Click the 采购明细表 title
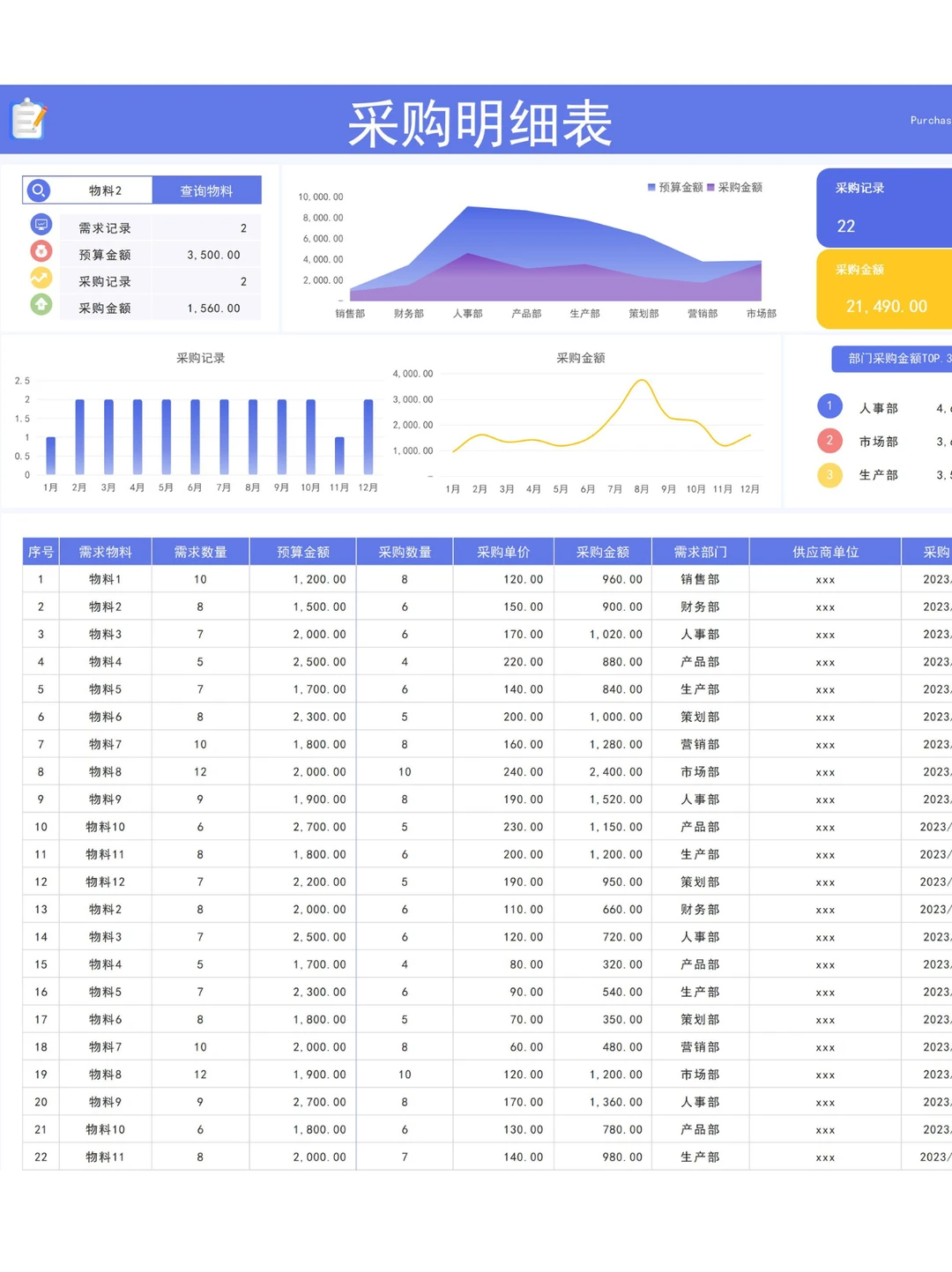952x1272 pixels. click(480, 123)
